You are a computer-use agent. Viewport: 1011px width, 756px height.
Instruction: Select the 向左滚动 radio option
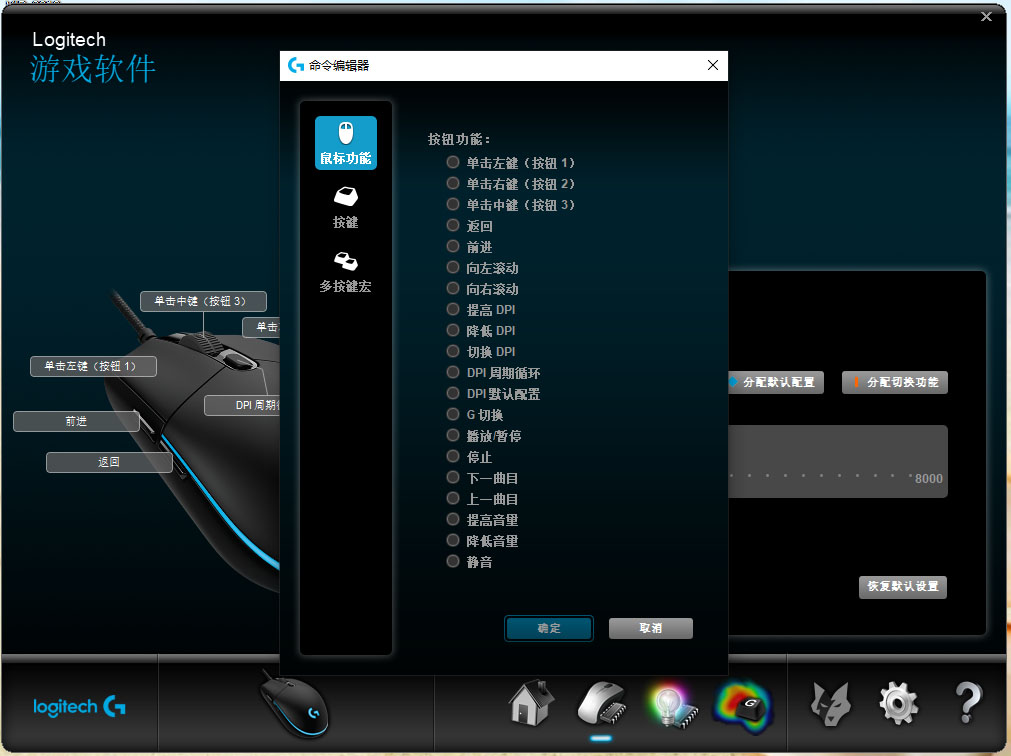(x=453, y=267)
